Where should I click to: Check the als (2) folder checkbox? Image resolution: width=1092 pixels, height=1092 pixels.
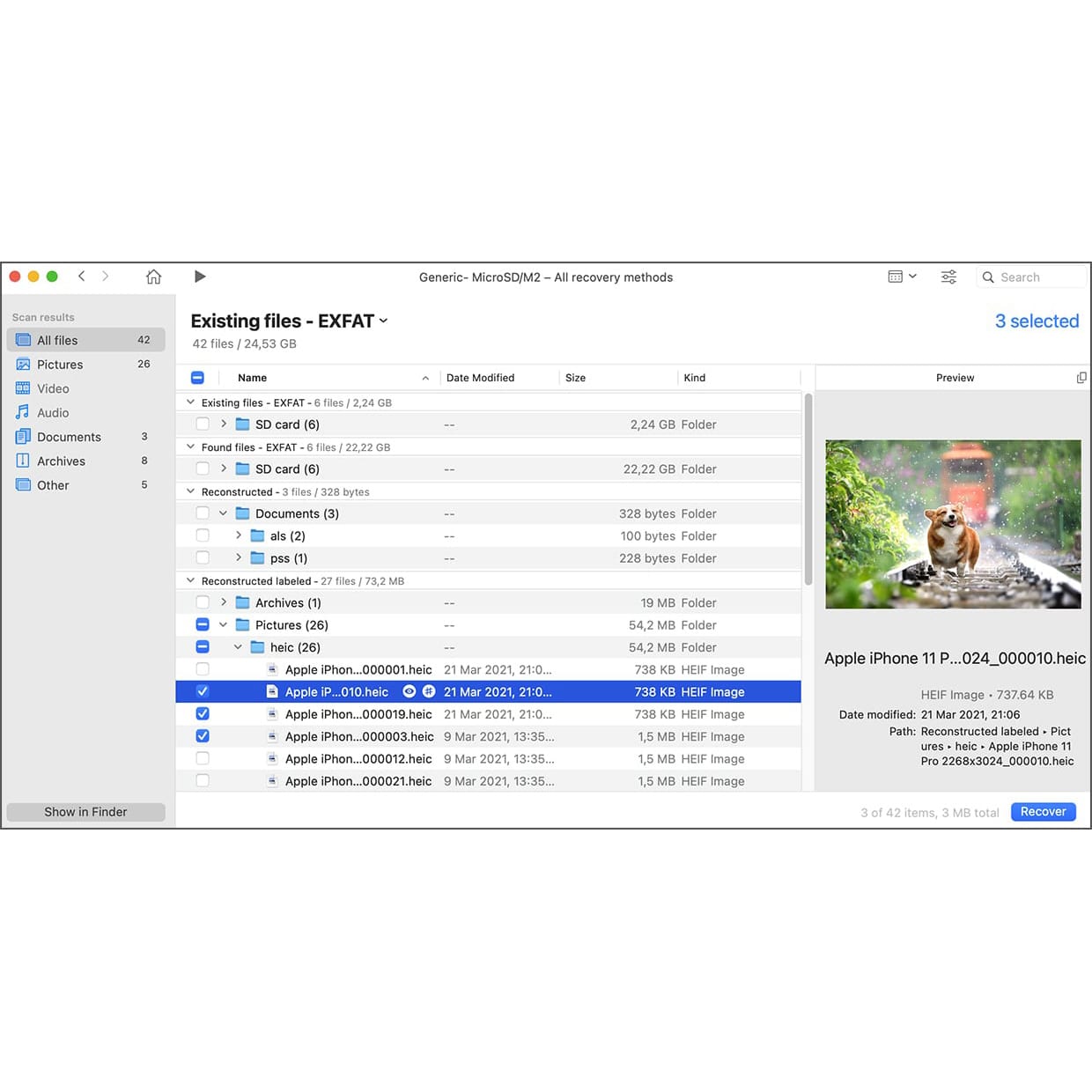tap(203, 535)
